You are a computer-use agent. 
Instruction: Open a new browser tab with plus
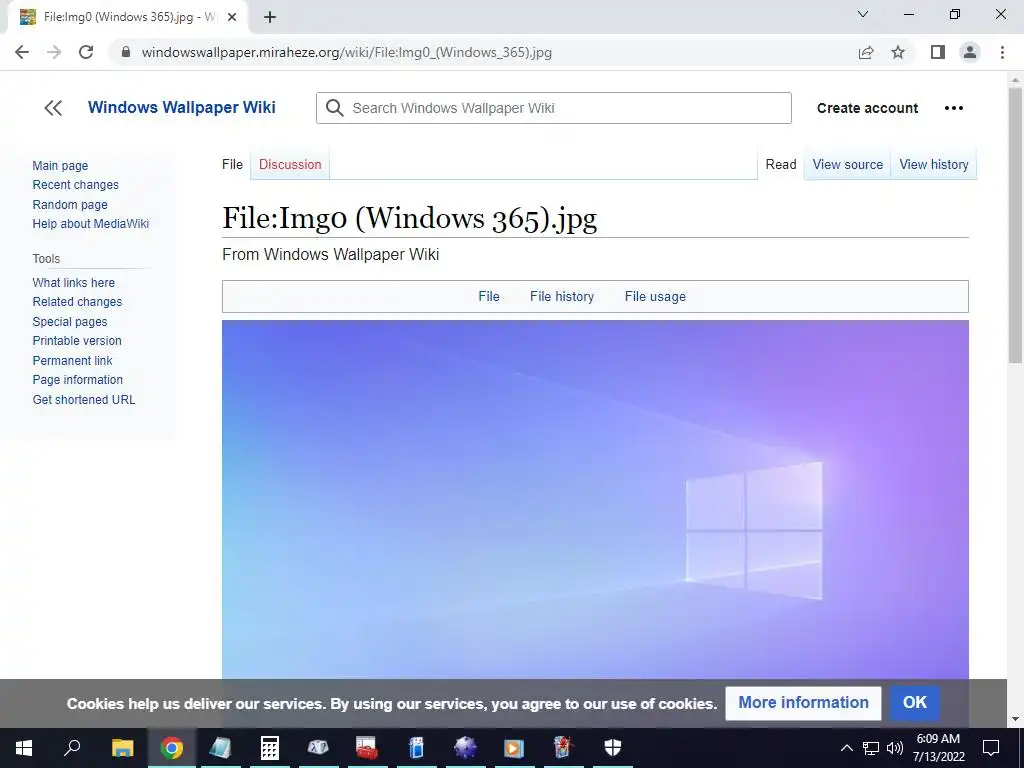(270, 18)
